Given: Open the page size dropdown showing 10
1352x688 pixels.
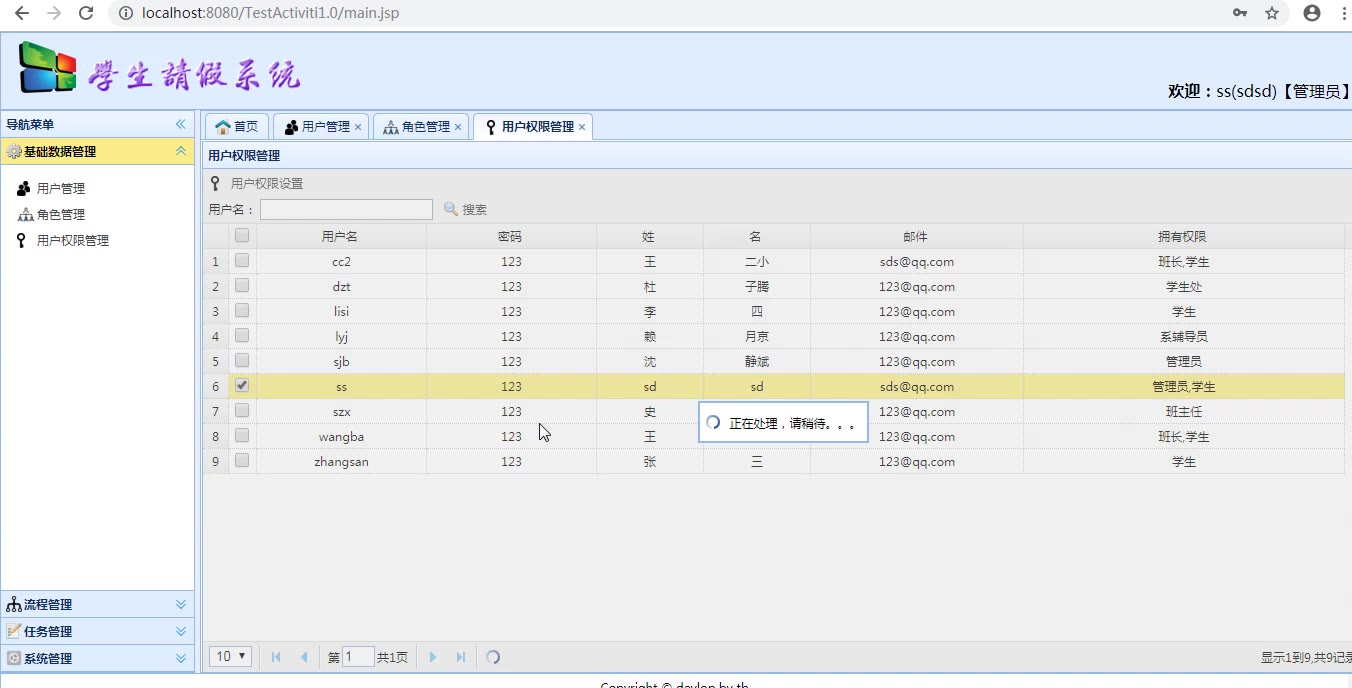Looking at the screenshot, I should (x=230, y=657).
